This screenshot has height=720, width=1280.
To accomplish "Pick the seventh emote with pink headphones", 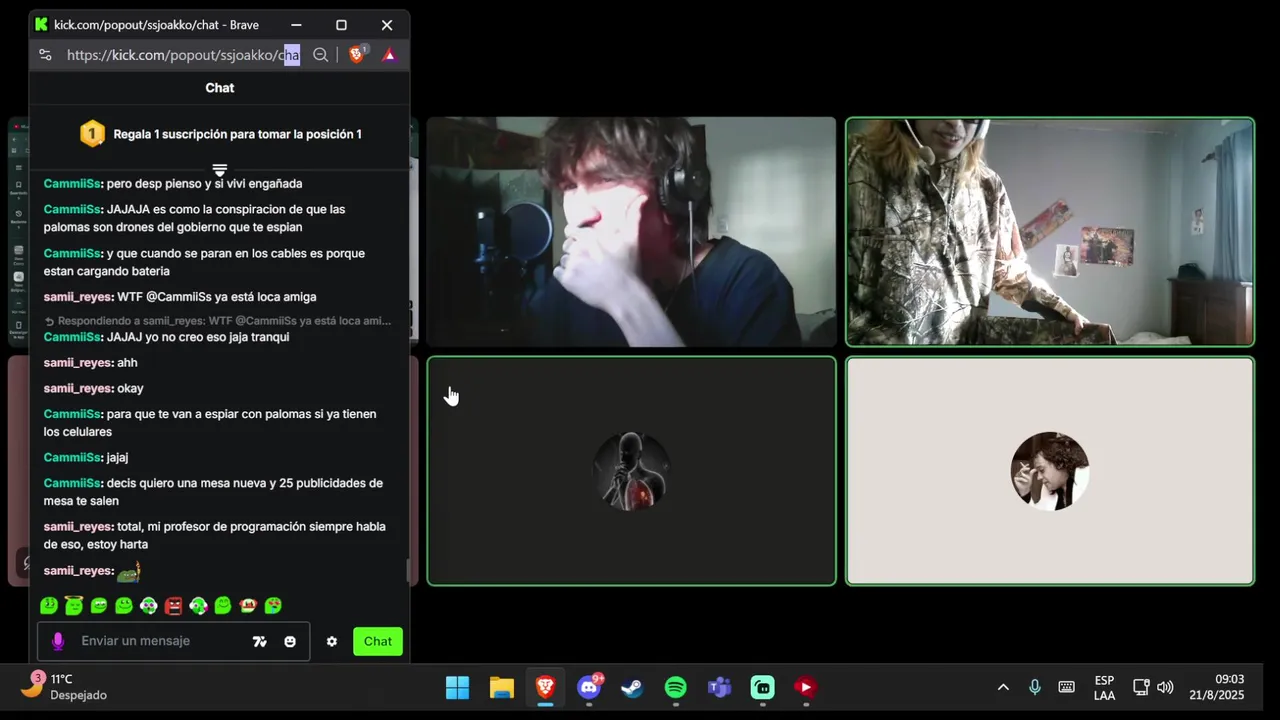I will pyautogui.click(x=199, y=605).
